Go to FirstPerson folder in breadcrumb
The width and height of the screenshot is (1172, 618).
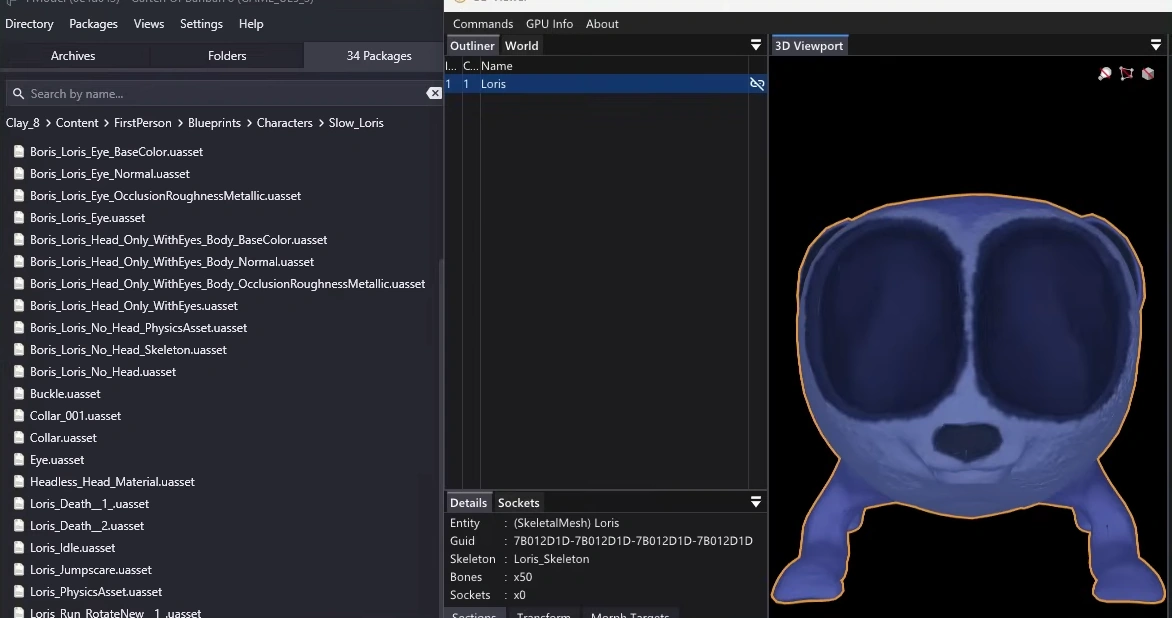(142, 123)
